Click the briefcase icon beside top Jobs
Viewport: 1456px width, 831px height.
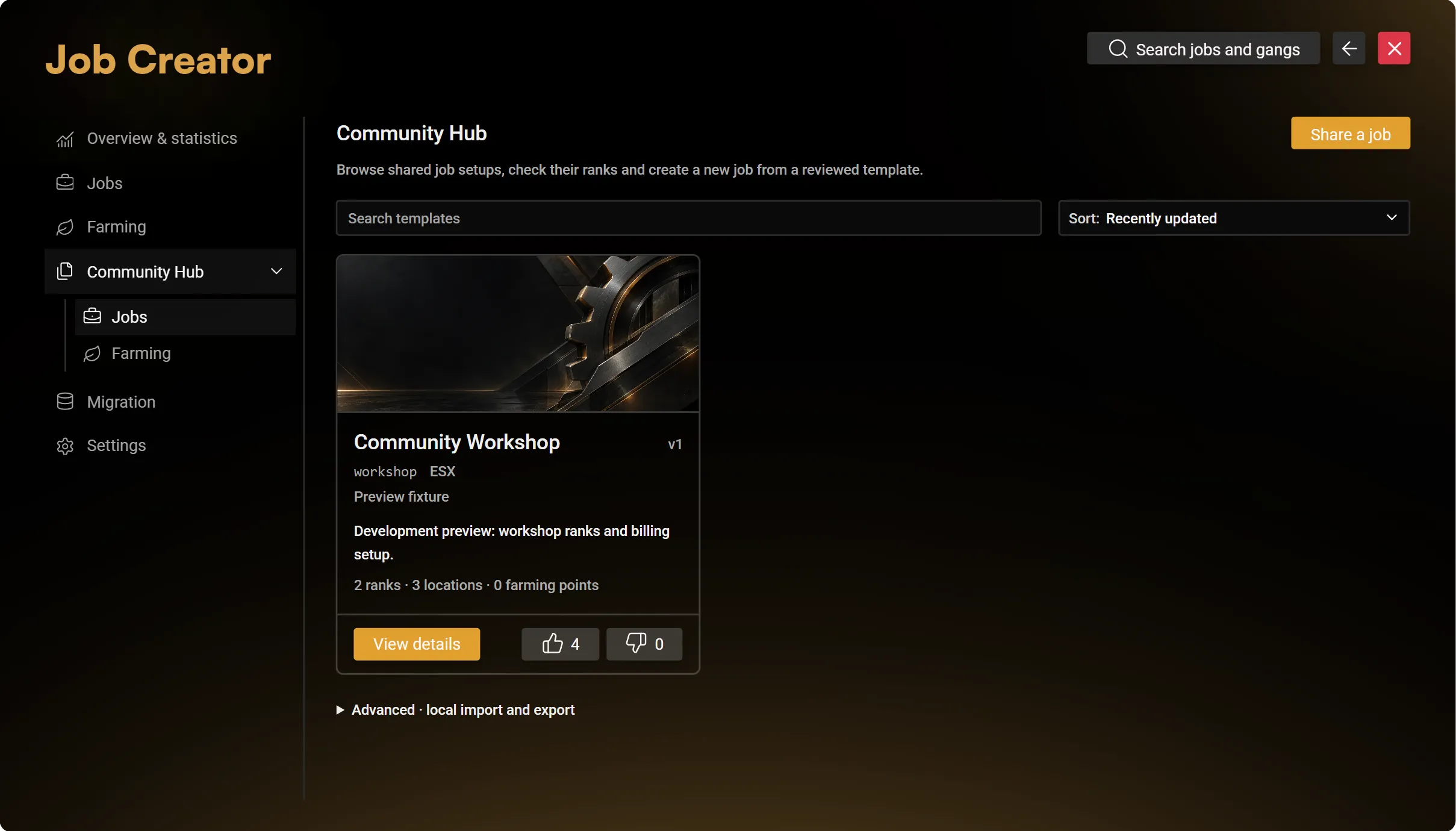(65, 182)
